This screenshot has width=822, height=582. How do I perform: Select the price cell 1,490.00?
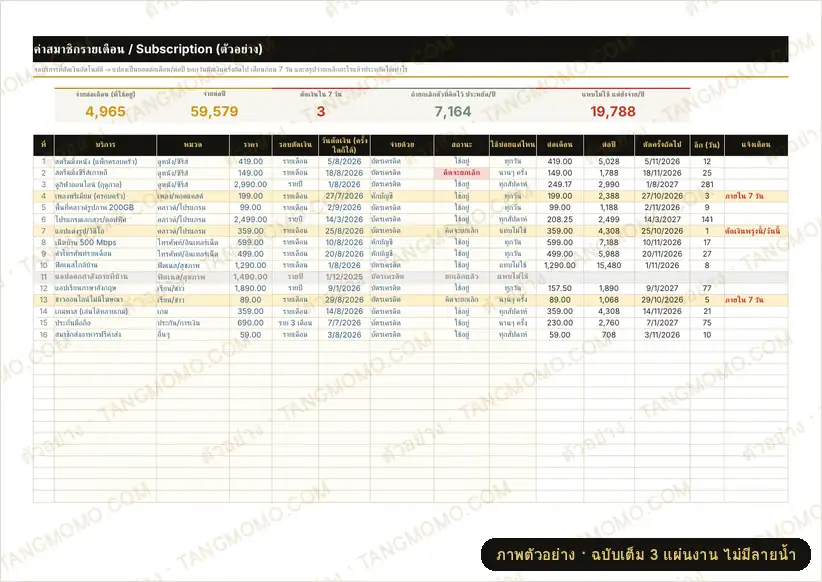click(x=251, y=277)
